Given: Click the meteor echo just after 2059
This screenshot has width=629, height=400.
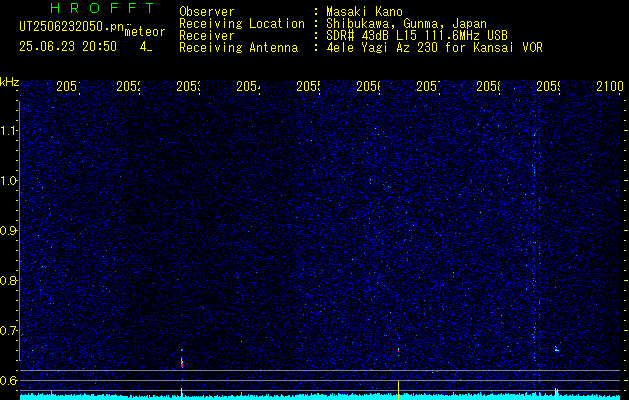Looking at the screenshot, I should click(x=556, y=349).
